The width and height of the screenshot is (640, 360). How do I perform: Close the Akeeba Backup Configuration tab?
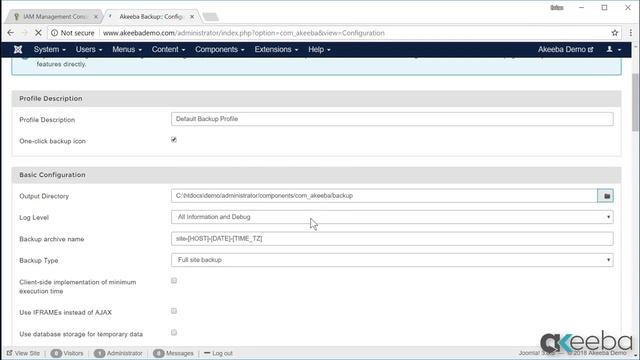192,17
